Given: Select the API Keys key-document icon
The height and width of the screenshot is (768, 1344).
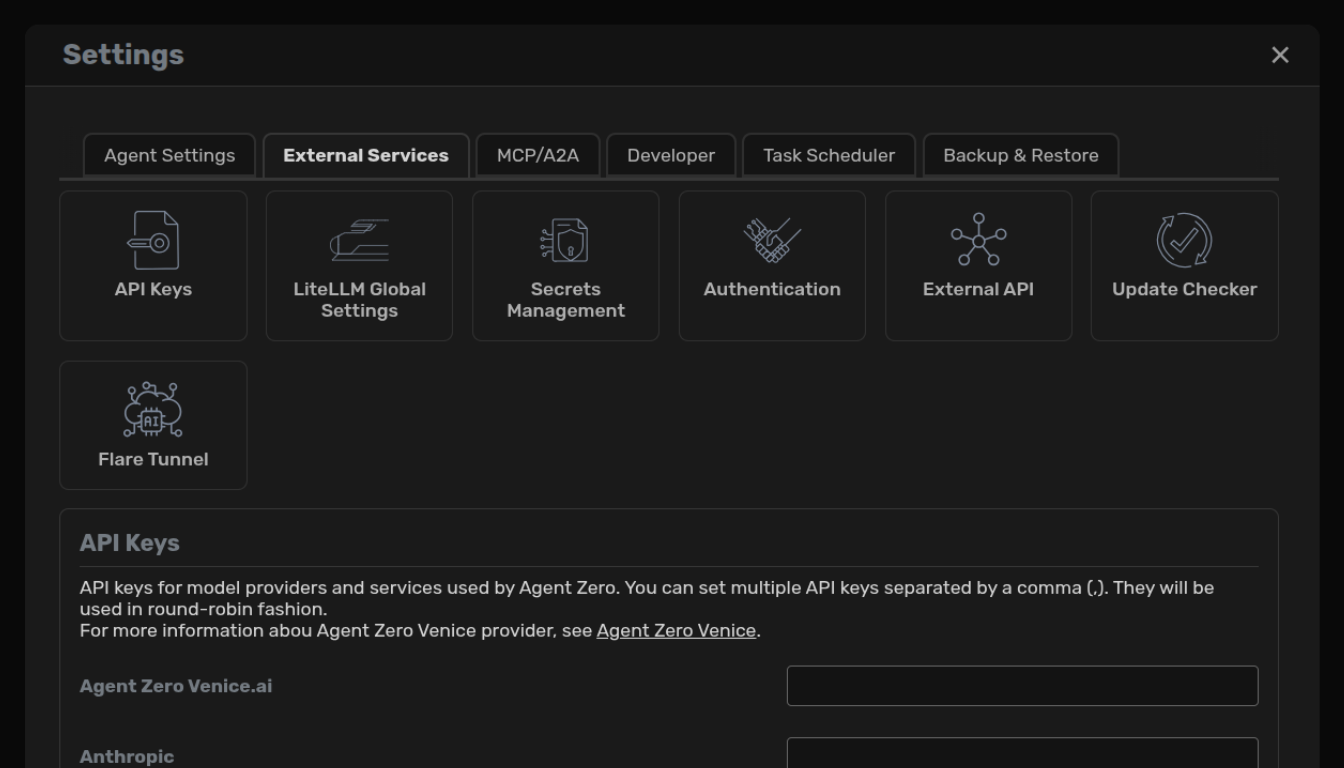Looking at the screenshot, I should (x=153, y=240).
